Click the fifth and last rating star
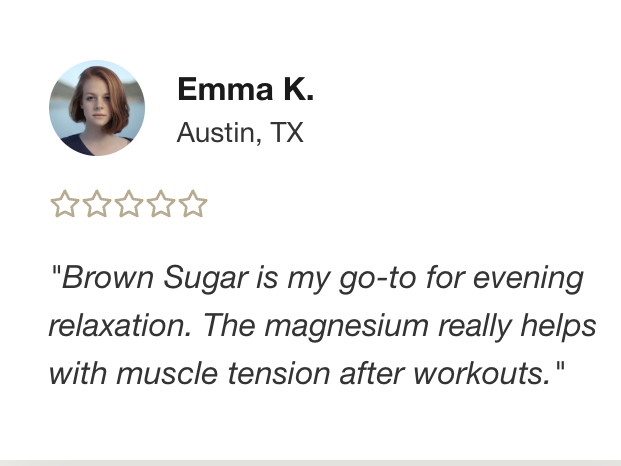The image size is (621, 466). (193, 204)
